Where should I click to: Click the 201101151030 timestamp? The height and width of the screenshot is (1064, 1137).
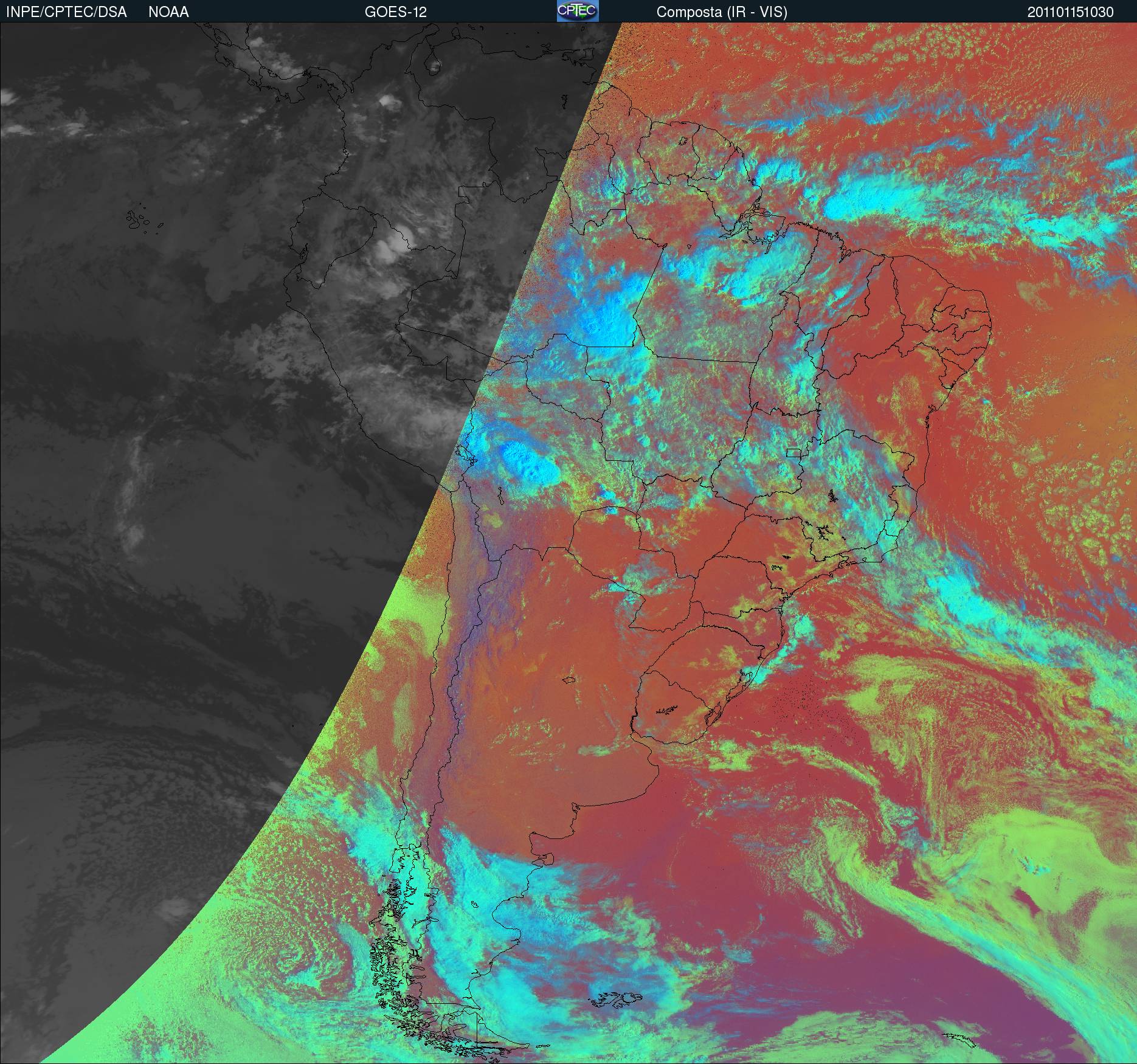pyautogui.click(x=1071, y=12)
